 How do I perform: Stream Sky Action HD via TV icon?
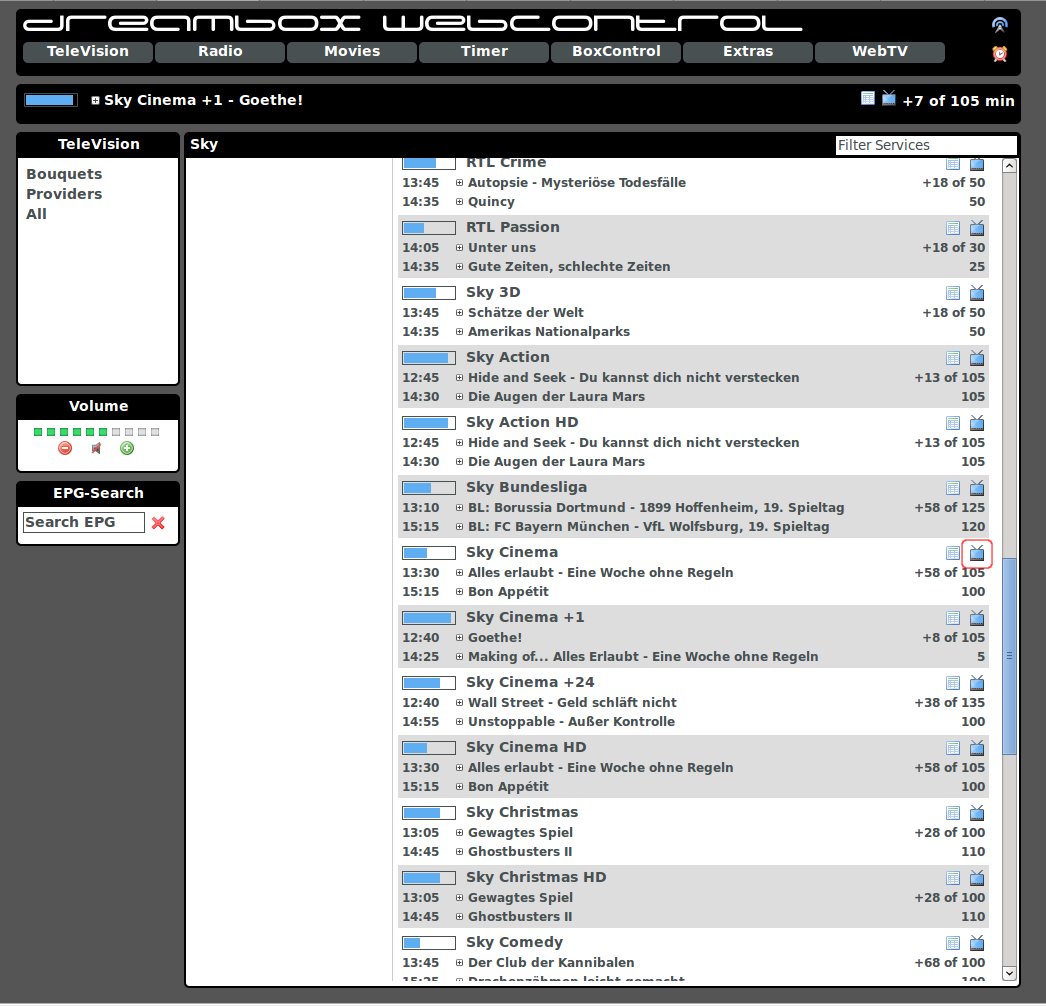pyautogui.click(x=977, y=423)
